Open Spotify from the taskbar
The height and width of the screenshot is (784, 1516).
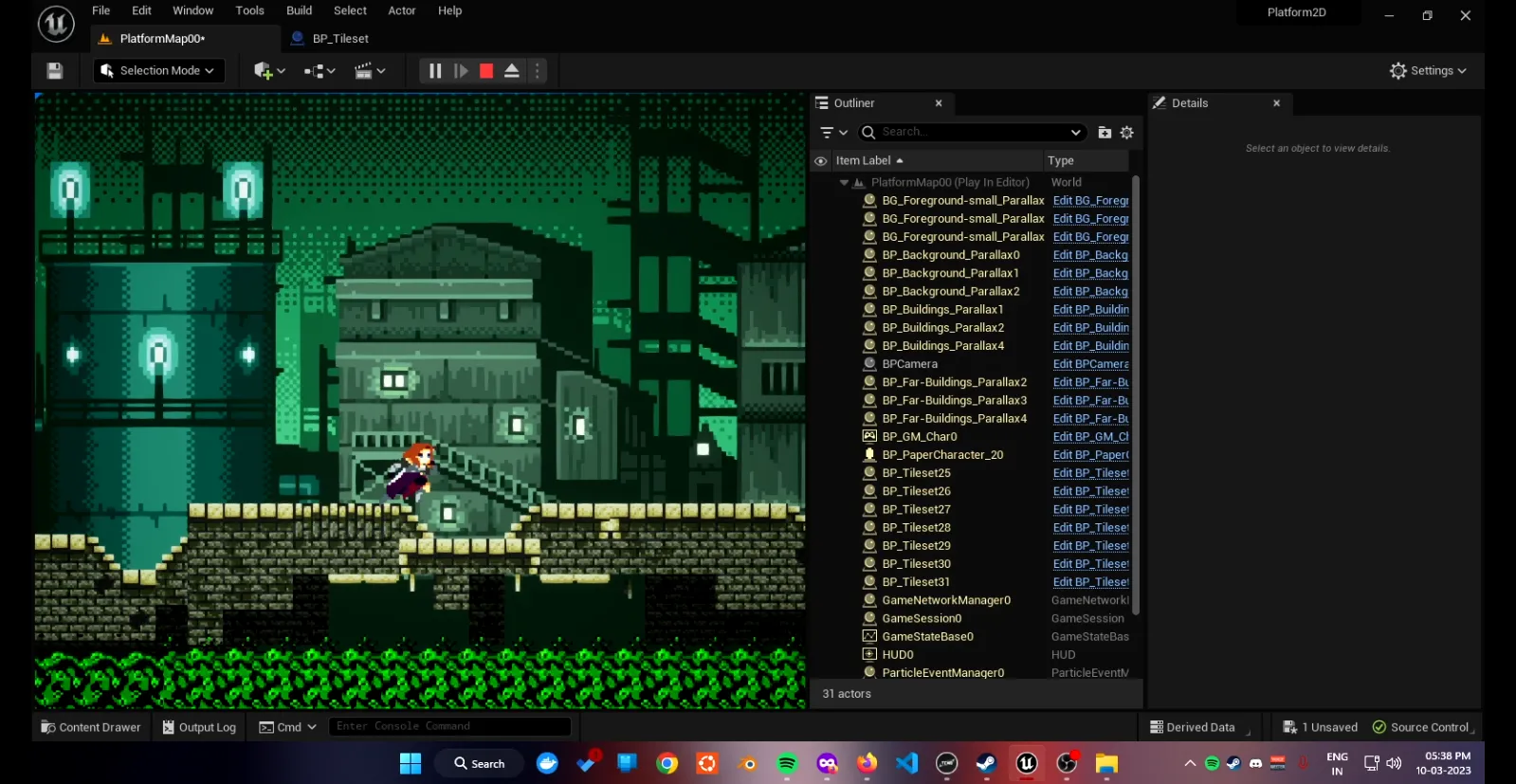click(787, 764)
